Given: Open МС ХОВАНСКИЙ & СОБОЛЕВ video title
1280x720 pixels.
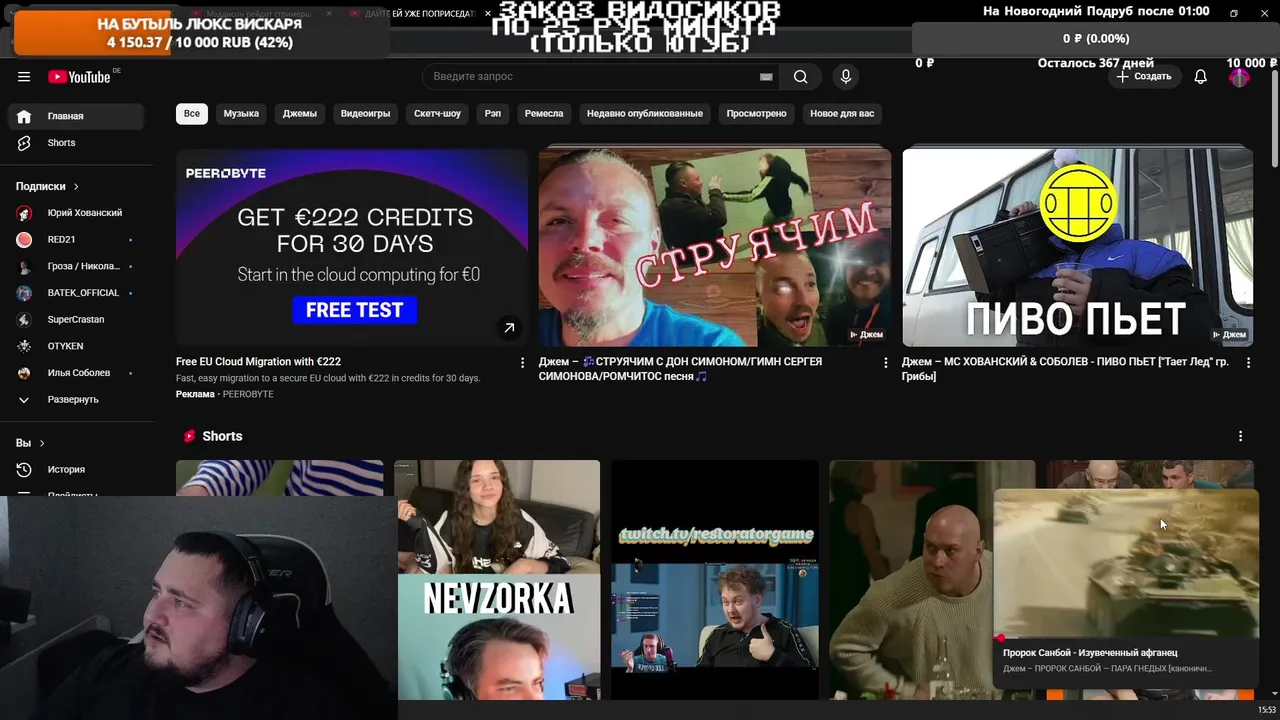Looking at the screenshot, I should tap(1065, 369).
